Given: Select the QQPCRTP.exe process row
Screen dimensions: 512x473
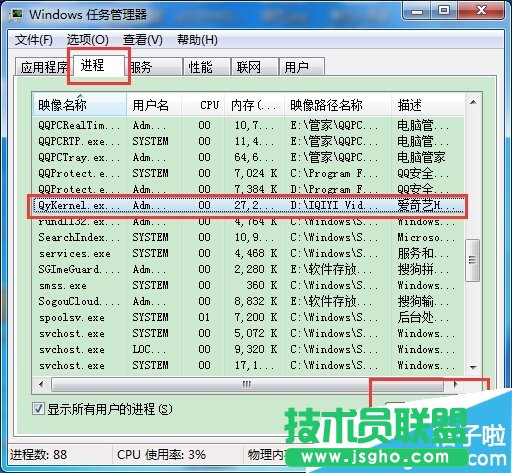Looking at the screenshot, I should (x=248, y=141).
